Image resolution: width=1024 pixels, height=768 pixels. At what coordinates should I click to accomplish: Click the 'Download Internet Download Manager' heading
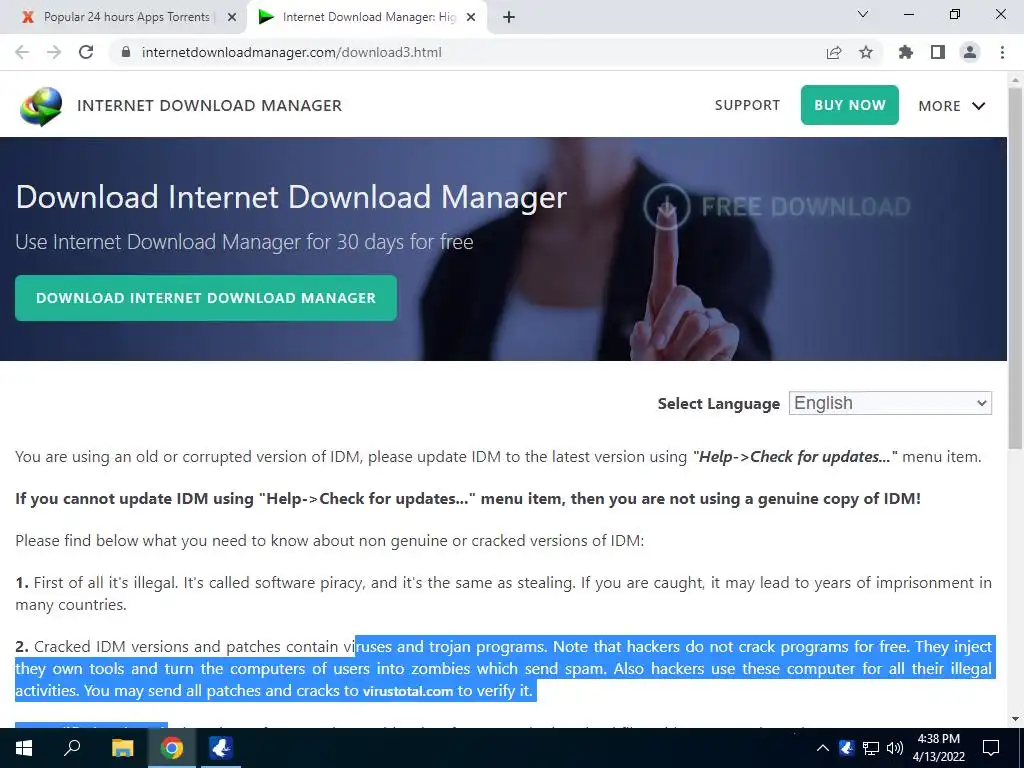click(291, 197)
